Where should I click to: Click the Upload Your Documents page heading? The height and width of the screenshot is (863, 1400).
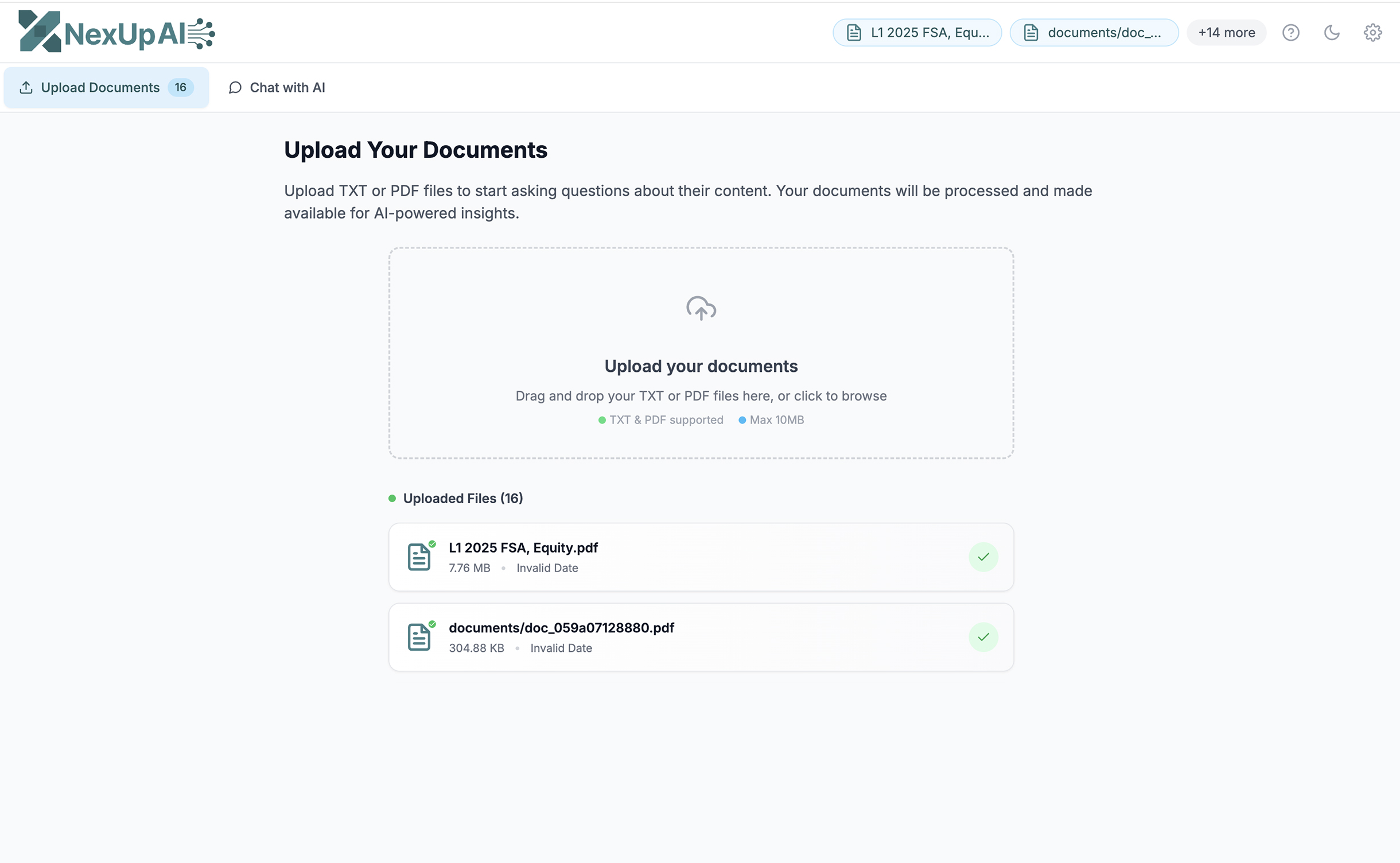coord(415,150)
